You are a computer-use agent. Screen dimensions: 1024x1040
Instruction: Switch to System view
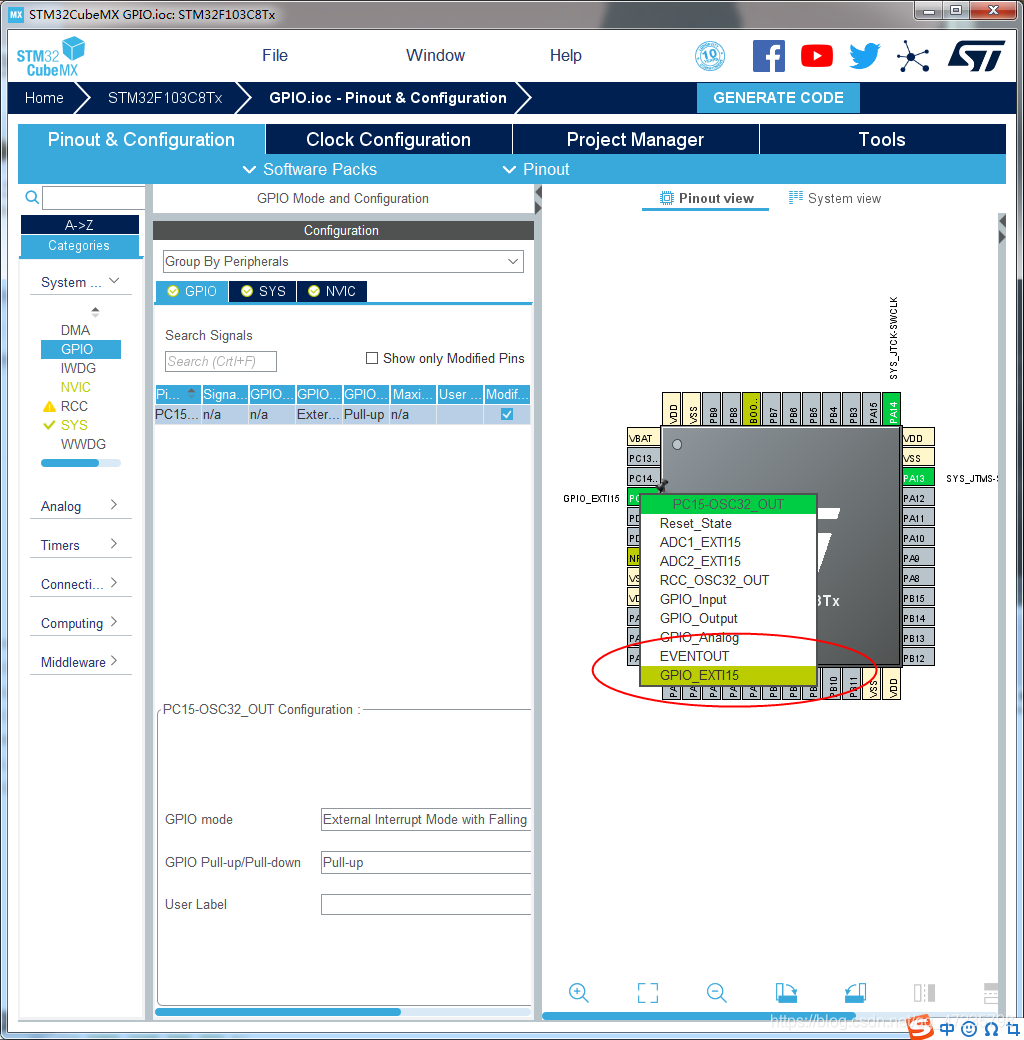click(835, 198)
